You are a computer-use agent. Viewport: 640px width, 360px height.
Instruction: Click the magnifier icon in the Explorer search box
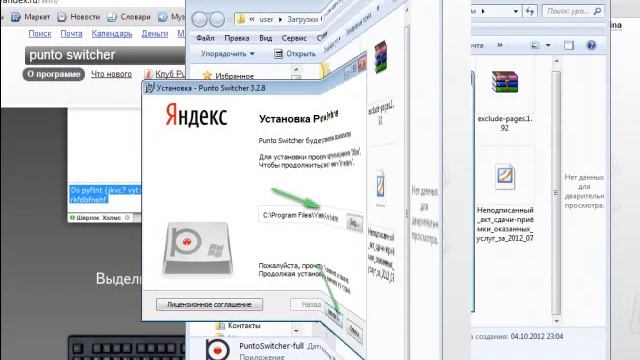pos(597,11)
